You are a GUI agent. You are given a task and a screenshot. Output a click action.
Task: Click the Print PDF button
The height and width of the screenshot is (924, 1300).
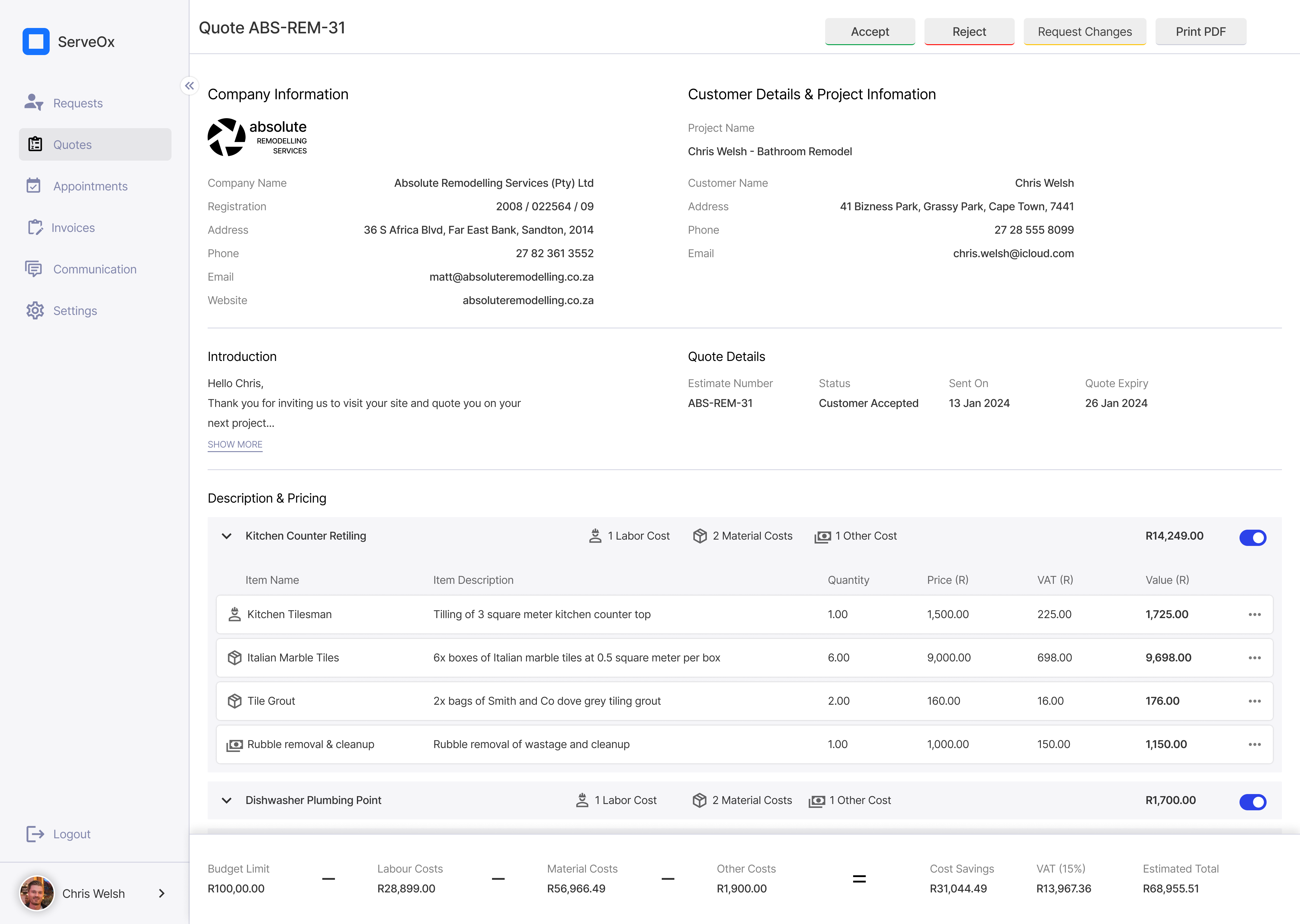[1200, 32]
